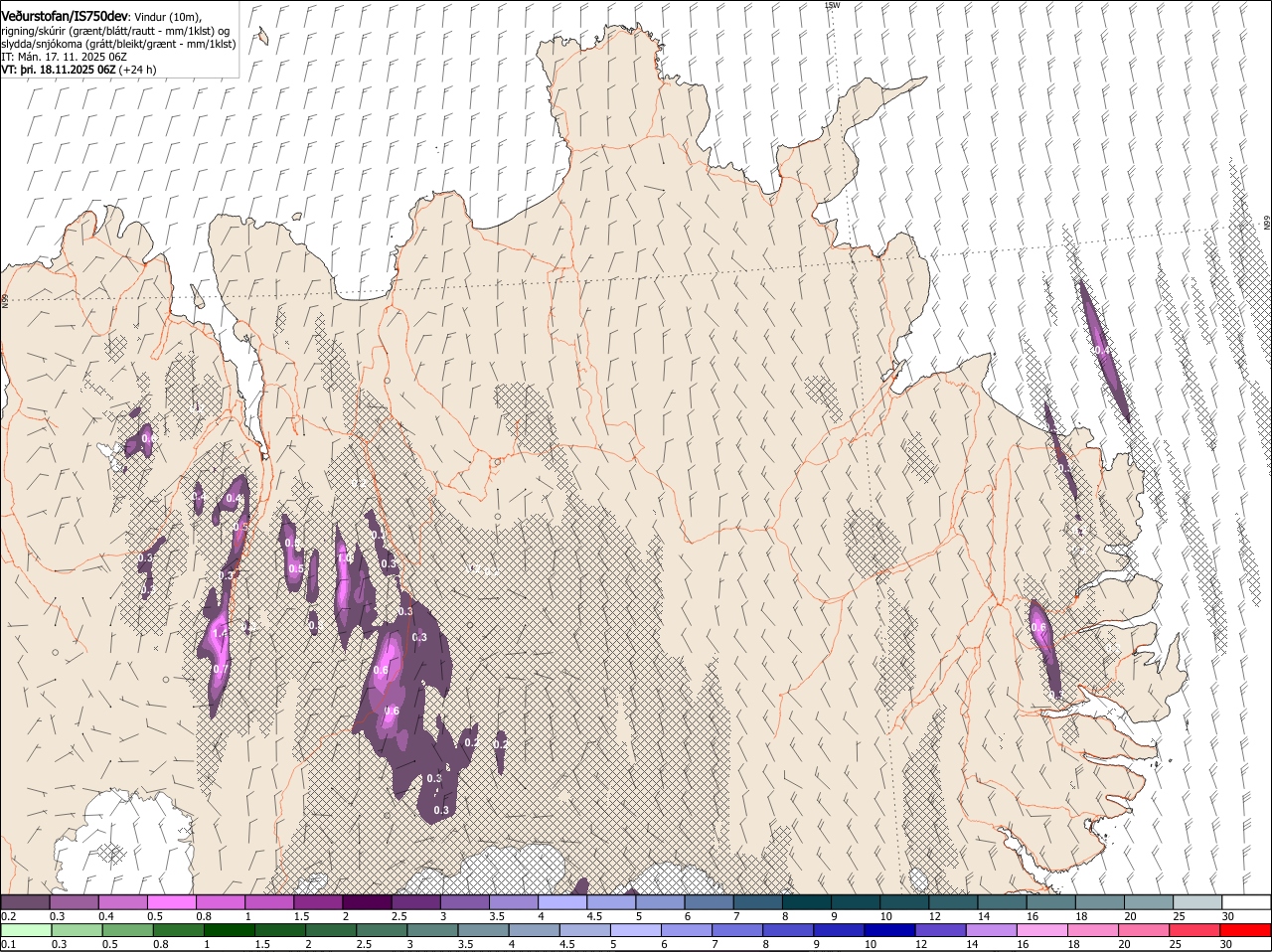Viewport: 1272px width, 952px height.
Task: Pick the lavender 4.5 swatch in upper scale
Action: [611, 902]
